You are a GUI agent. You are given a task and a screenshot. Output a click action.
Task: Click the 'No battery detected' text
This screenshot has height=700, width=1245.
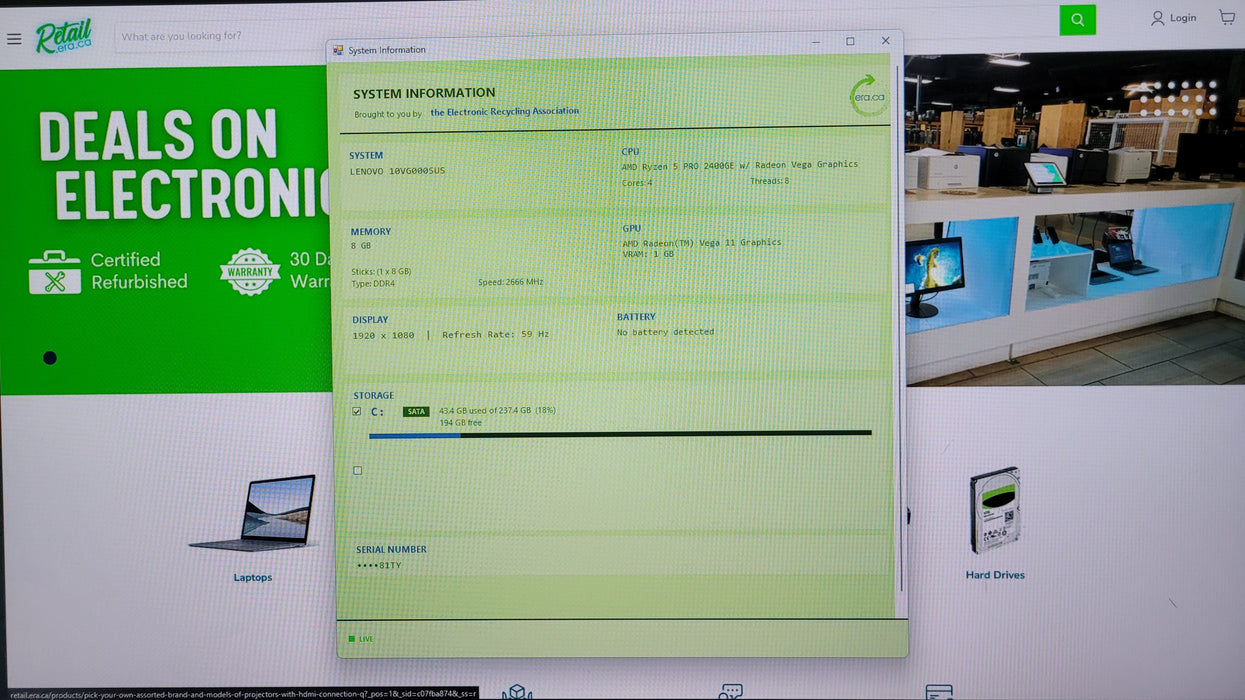click(665, 332)
